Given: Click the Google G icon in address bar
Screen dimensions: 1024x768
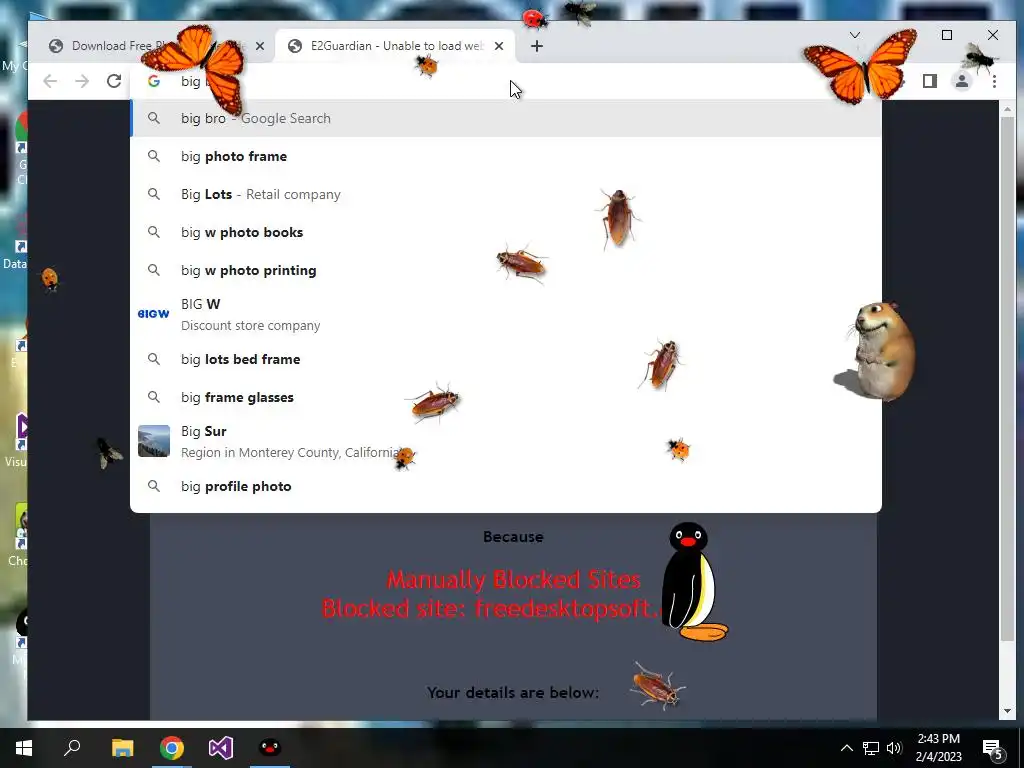Looking at the screenshot, I should [154, 81].
